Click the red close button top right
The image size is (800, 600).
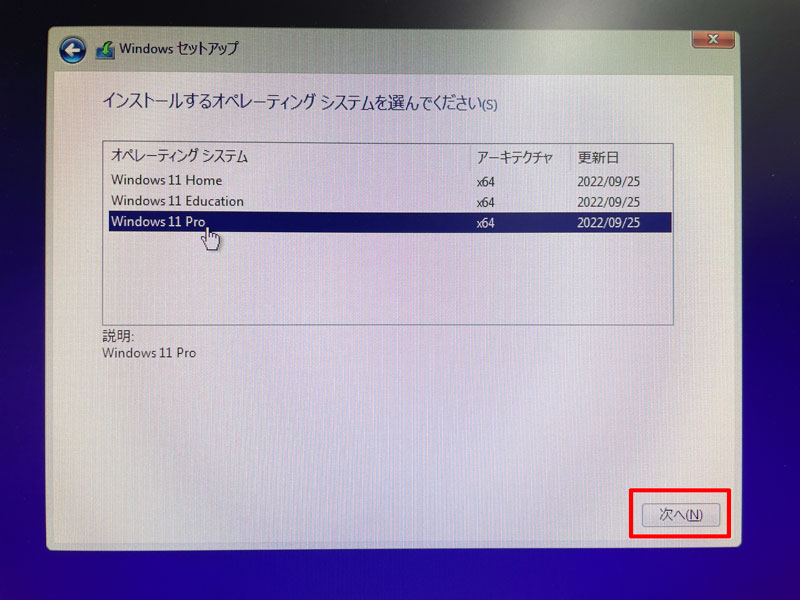(x=713, y=39)
